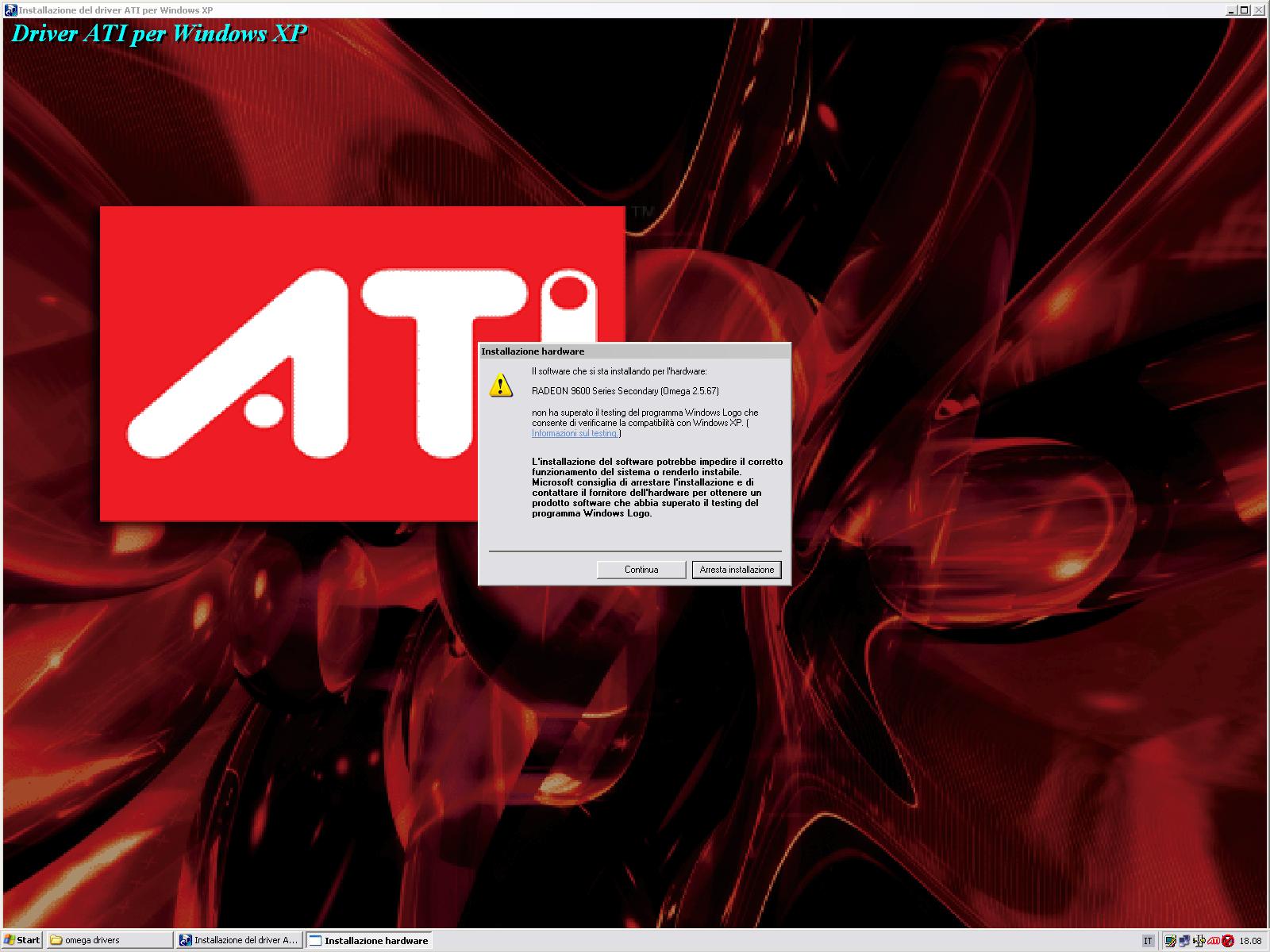Screen dimensions: 1270x952
Task: Click the installer window title bar icon
Action: click(10, 10)
